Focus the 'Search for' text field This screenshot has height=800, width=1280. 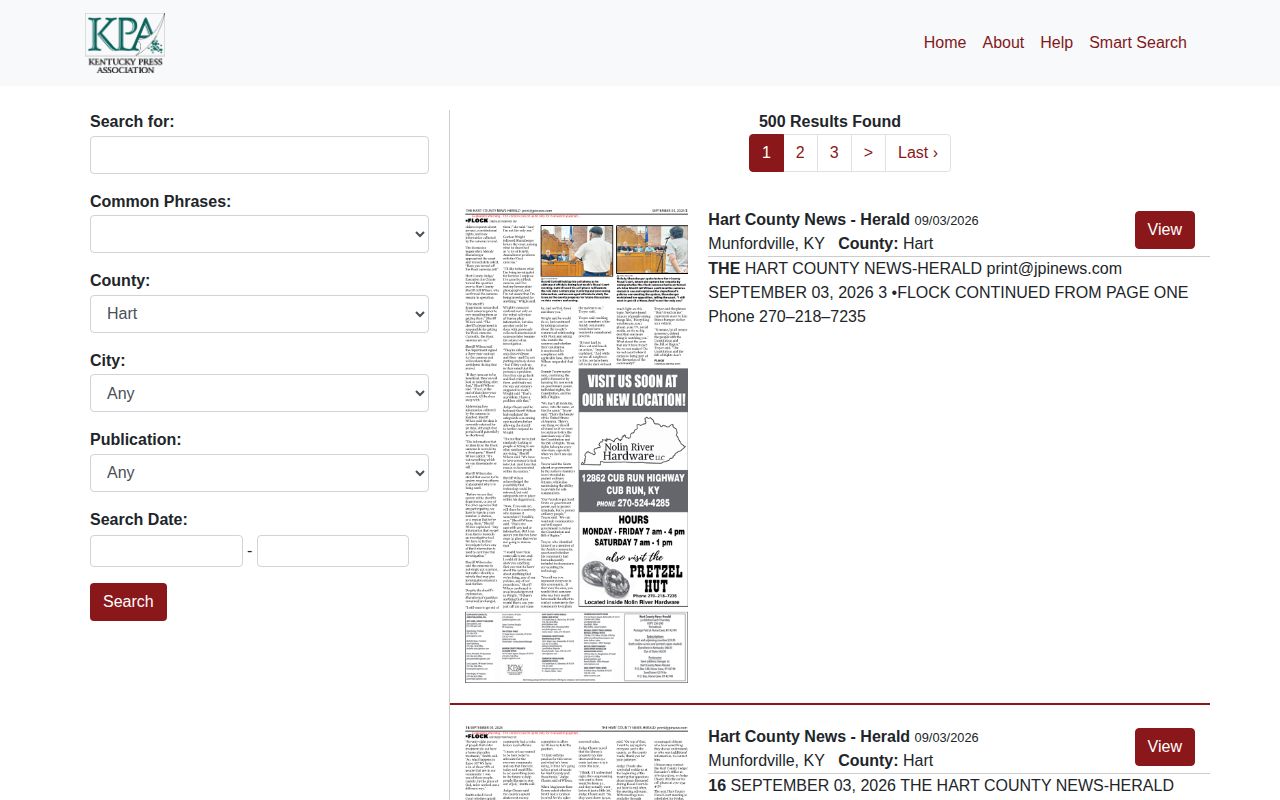pos(259,155)
